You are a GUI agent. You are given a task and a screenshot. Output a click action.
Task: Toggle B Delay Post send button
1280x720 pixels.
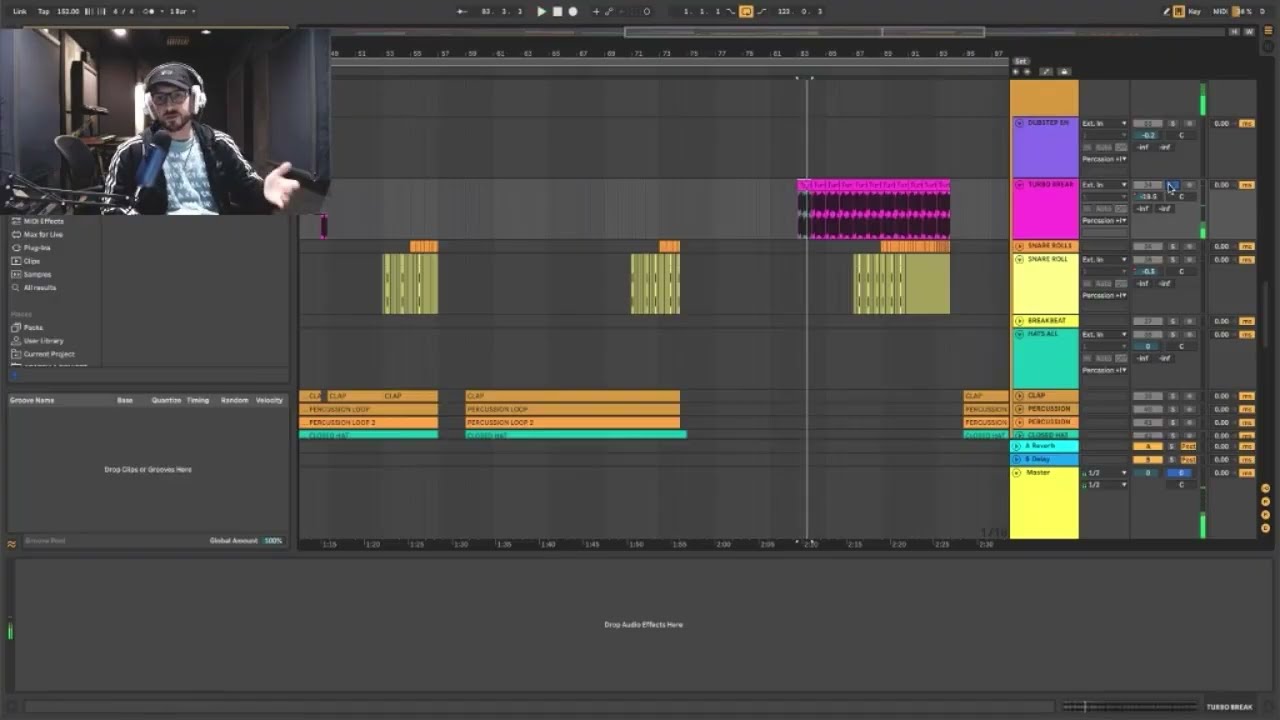(1188, 459)
